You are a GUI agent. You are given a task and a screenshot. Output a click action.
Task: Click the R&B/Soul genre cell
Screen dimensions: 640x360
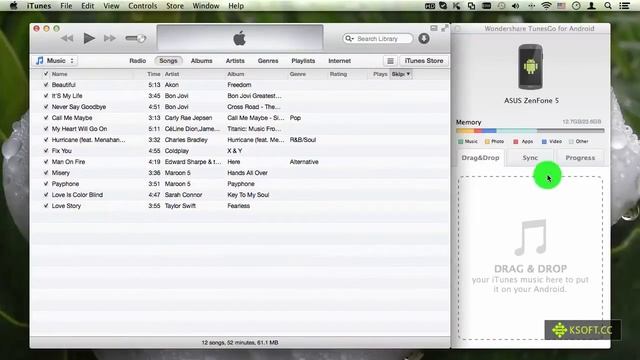(302, 140)
